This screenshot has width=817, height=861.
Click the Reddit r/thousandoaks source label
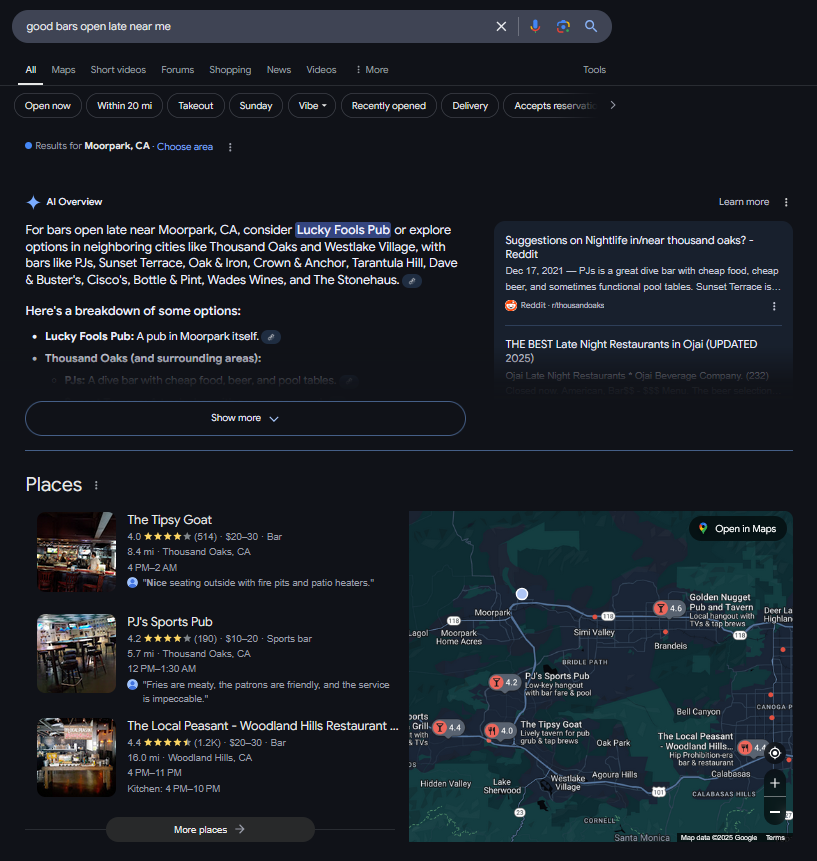(562, 306)
